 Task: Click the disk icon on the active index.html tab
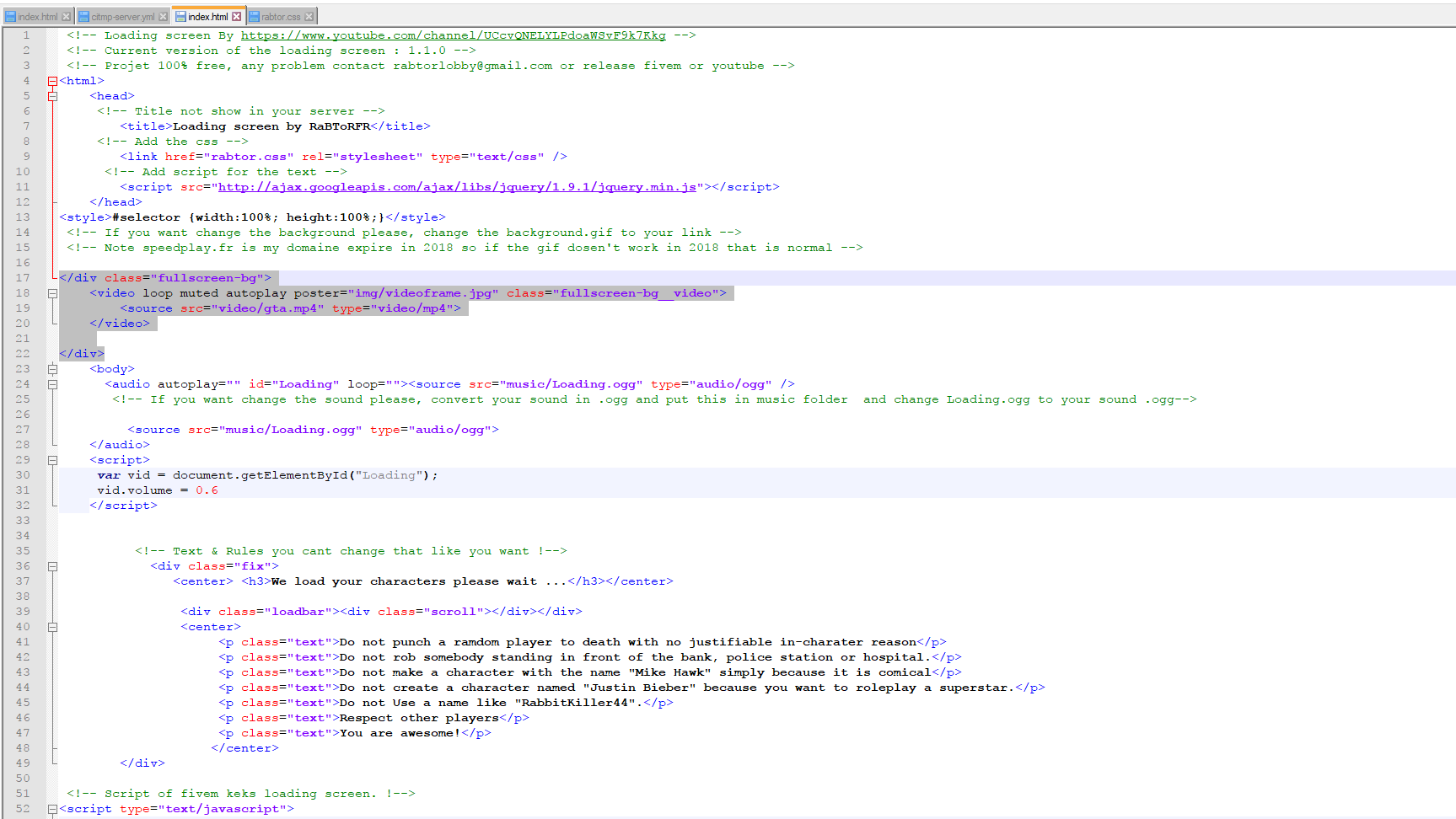pos(180,17)
